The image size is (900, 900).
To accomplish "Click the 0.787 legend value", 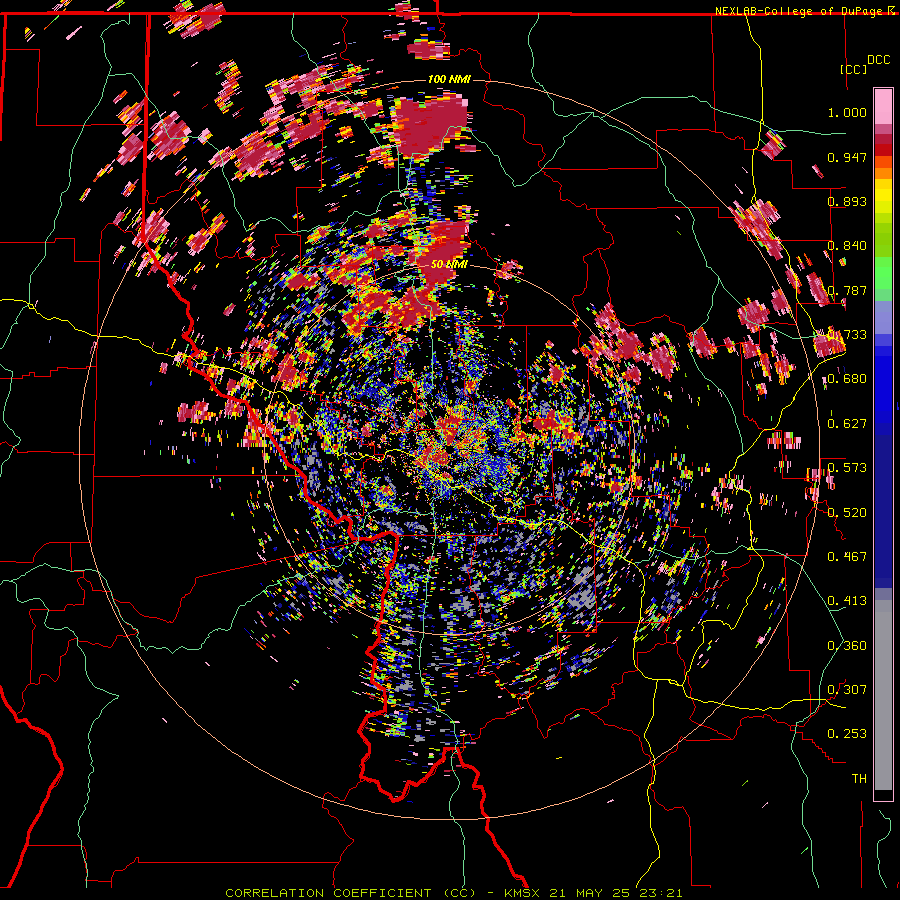I will click(847, 290).
